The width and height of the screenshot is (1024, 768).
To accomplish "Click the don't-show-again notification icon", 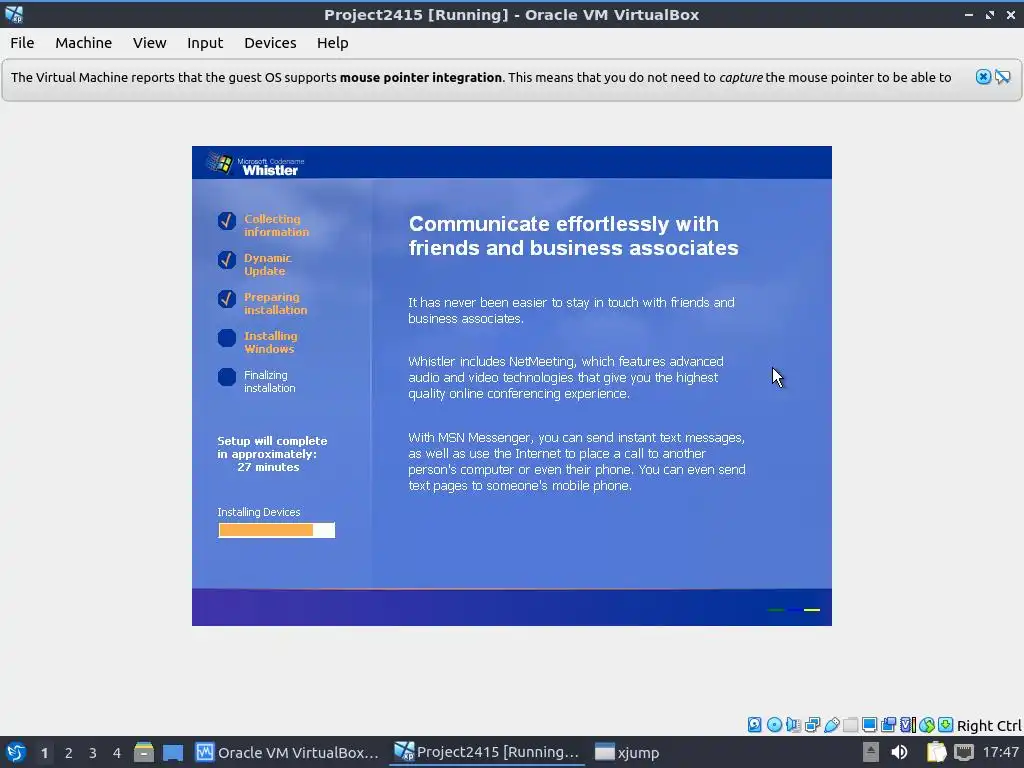I will 1002,77.
